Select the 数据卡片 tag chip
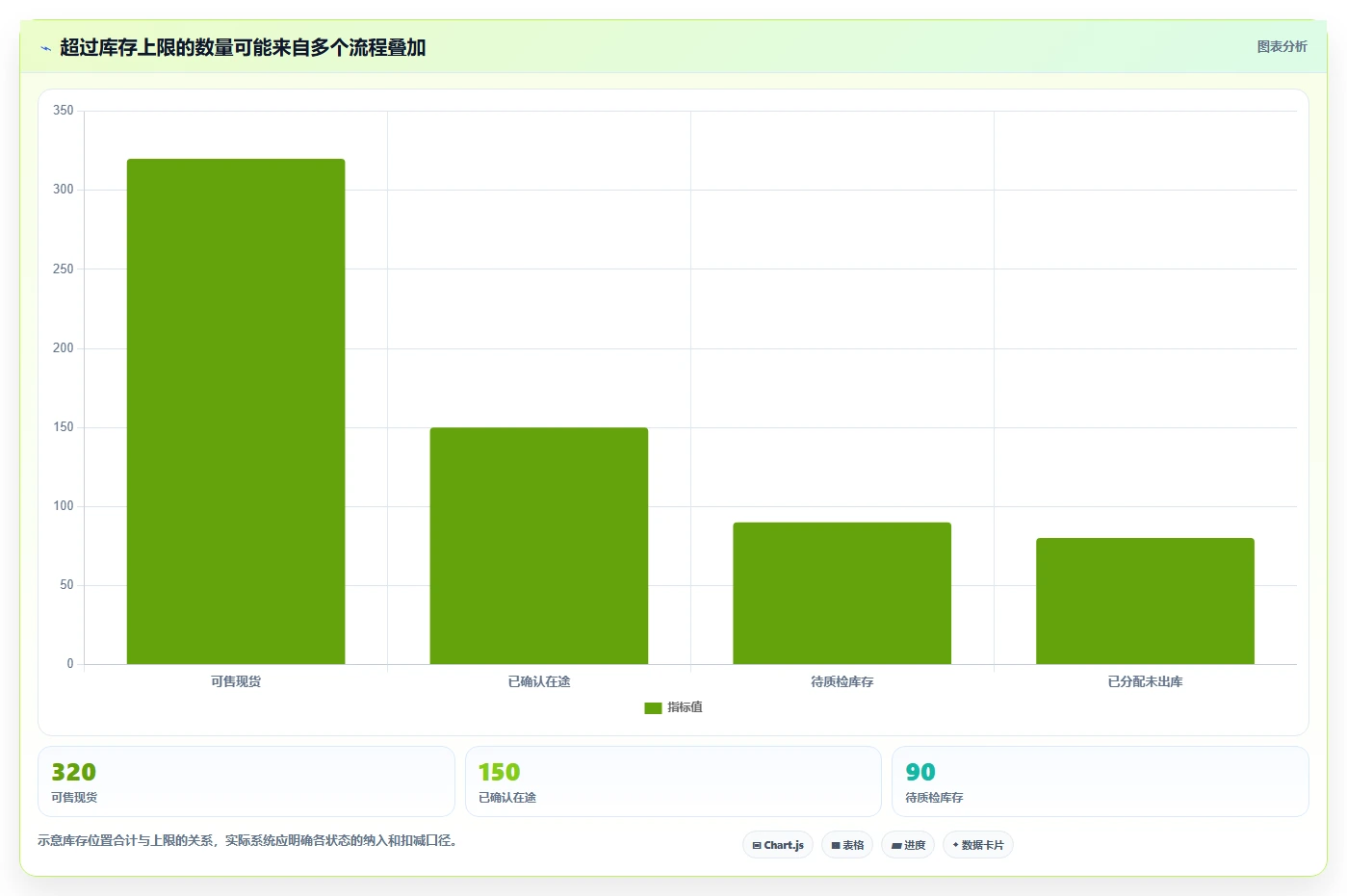Image resolution: width=1347 pixels, height=896 pixels. [x=978, y=845]
